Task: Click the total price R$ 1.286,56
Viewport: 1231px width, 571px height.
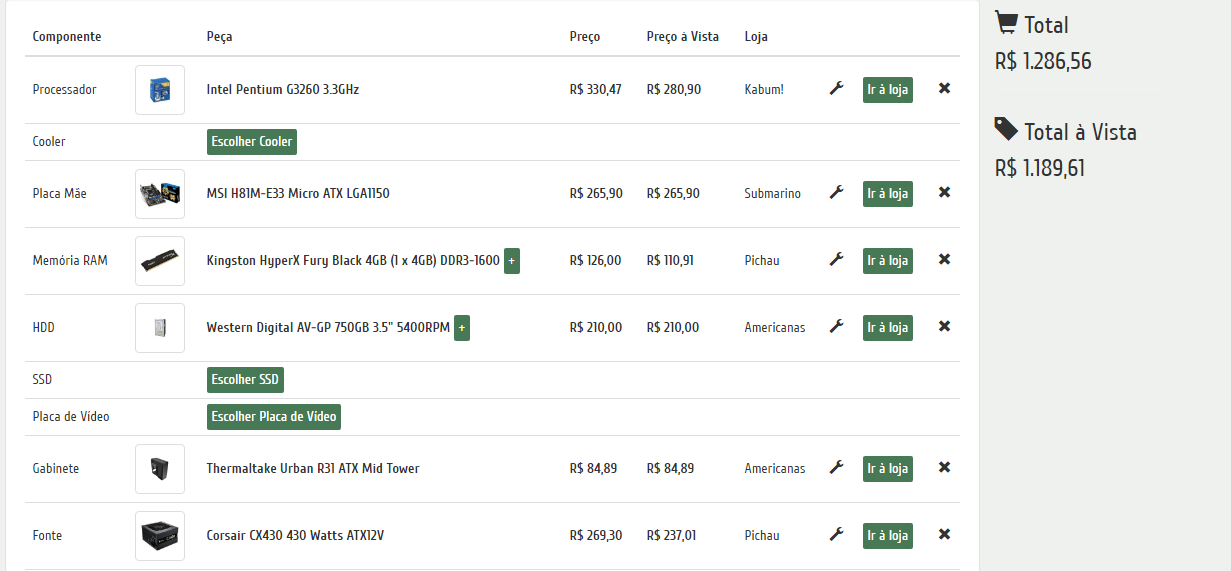Action: coord(1043,61)
